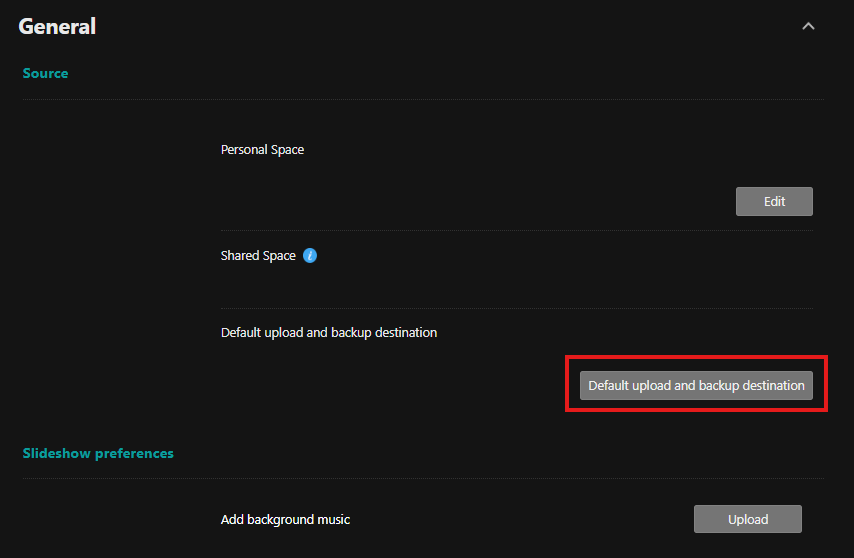This screenshot has width=854, height=558.
Task: Open the red-outlined backup destination button
Action: point(696,385)
